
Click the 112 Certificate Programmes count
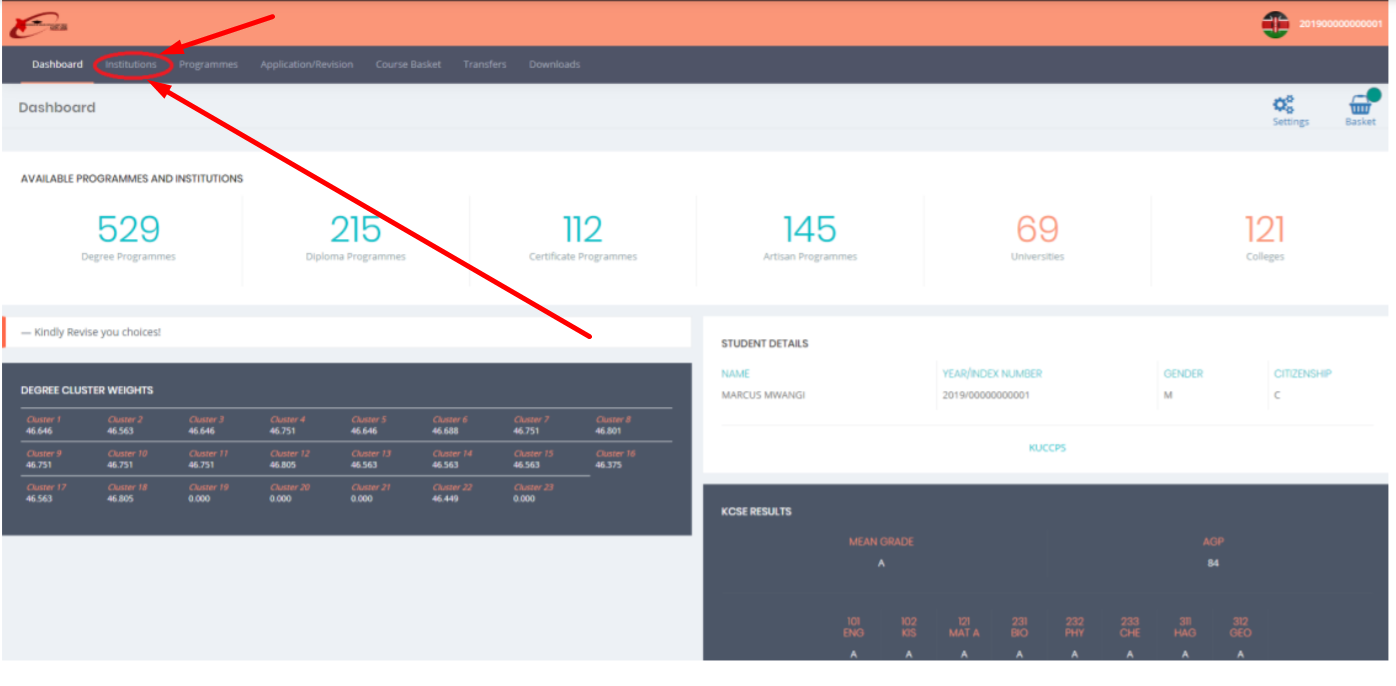click(582, 230)
